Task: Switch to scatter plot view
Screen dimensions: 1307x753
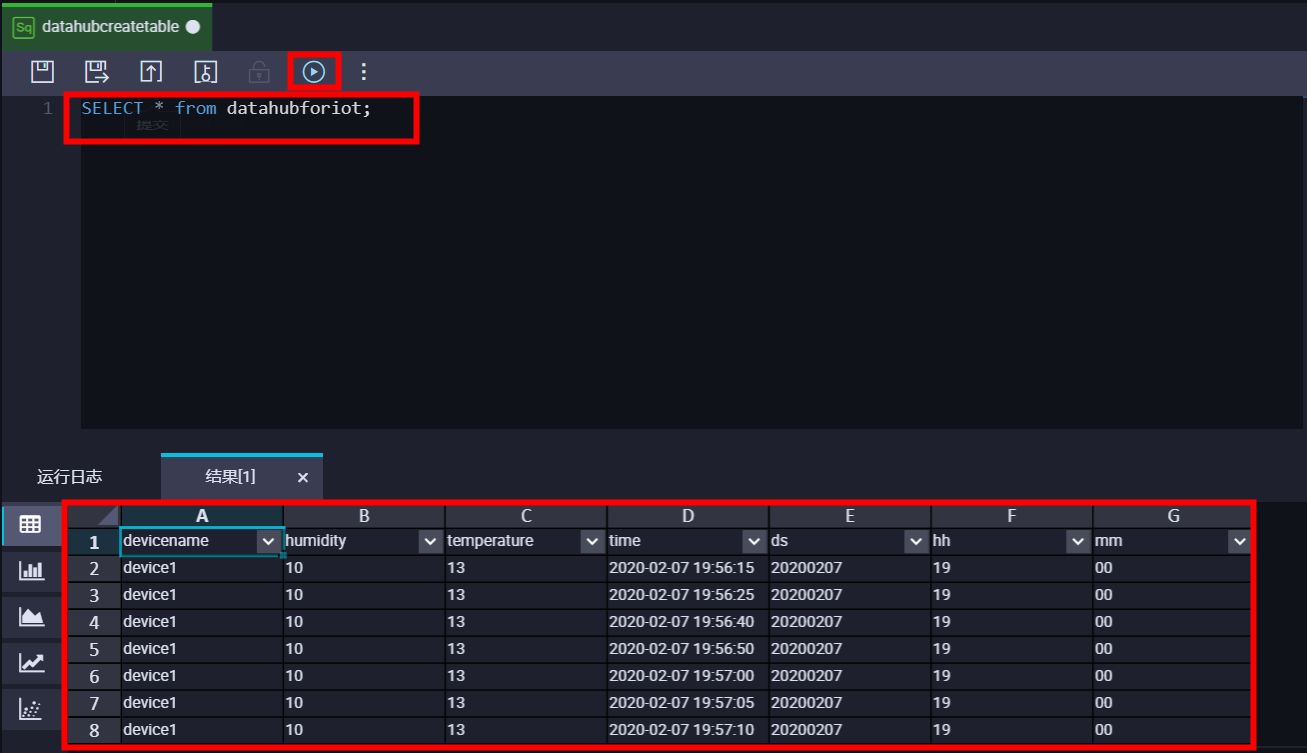Action: pos(31,709)
